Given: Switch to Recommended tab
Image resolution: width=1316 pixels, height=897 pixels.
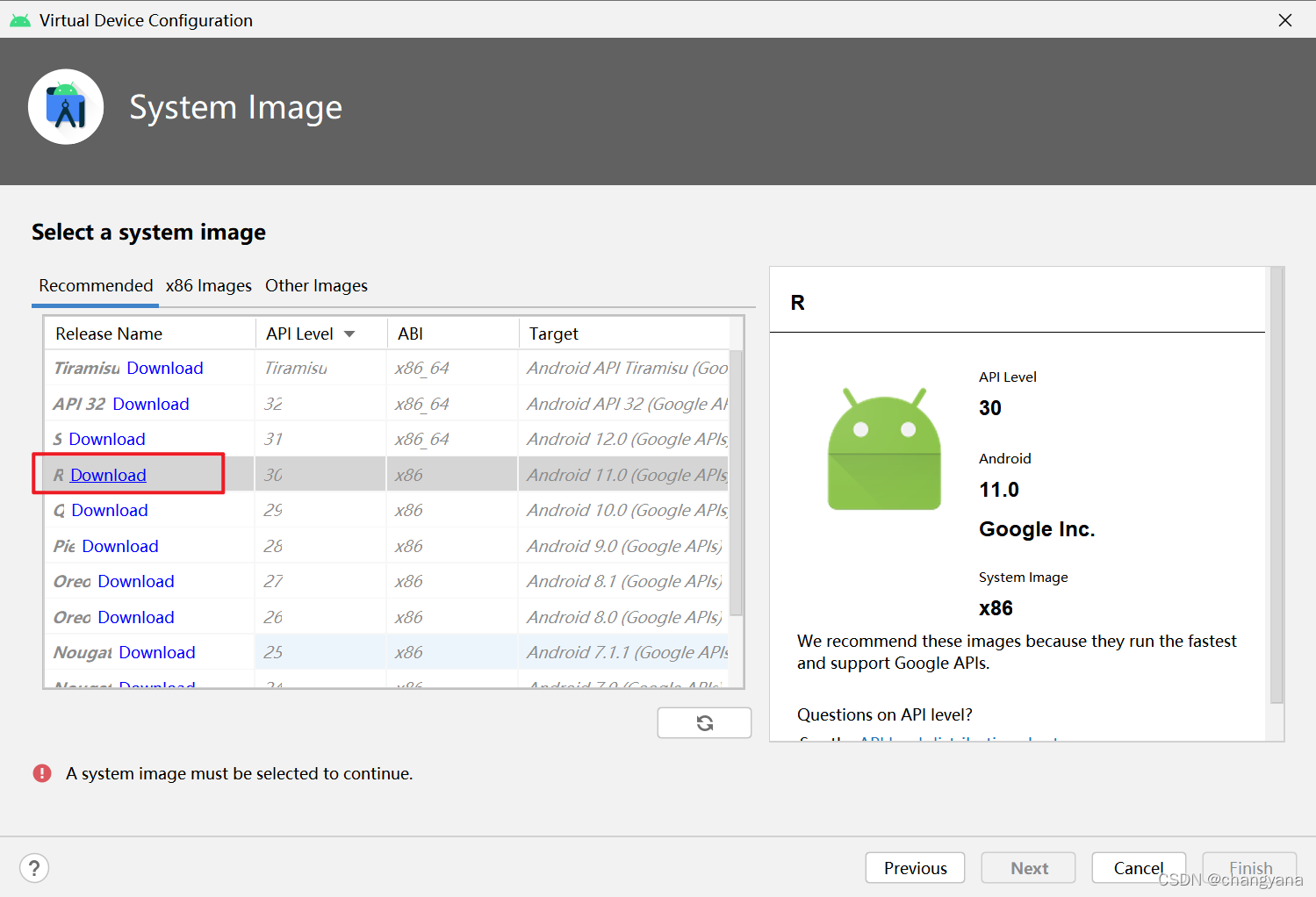Looking at the screenshot, I should click(x=96, y=285).
